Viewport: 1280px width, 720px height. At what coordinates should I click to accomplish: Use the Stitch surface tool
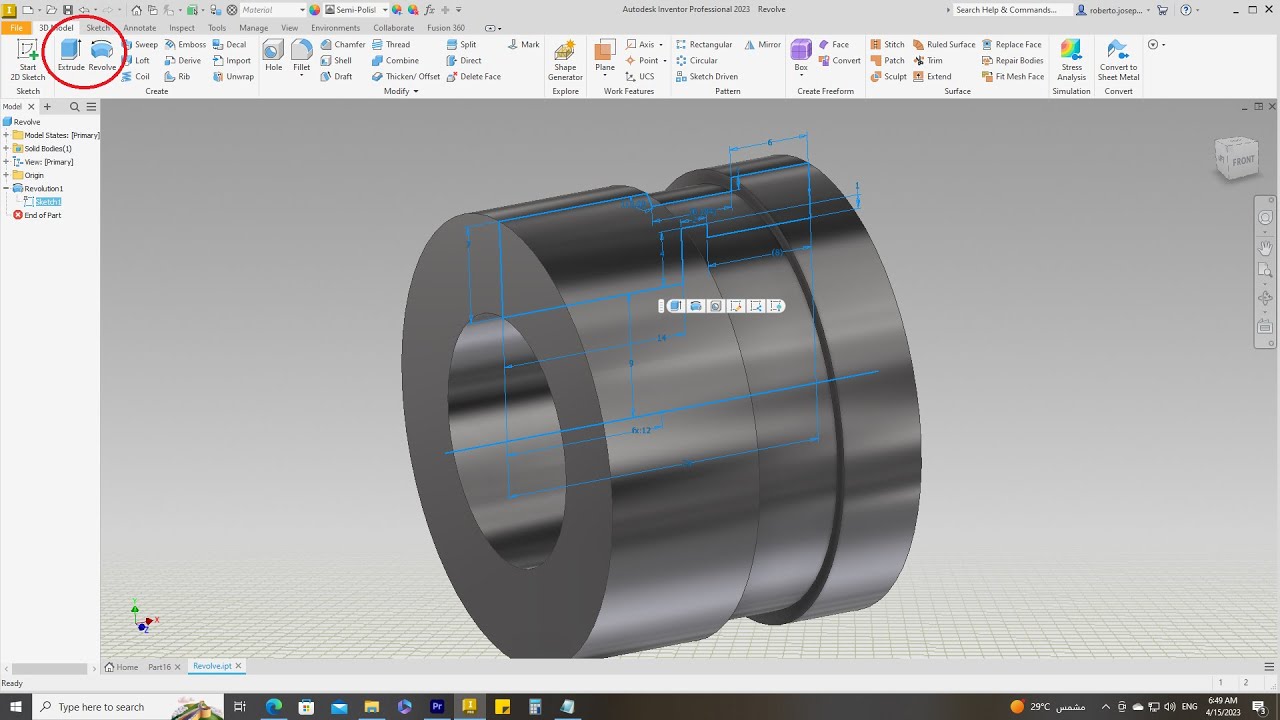(x=887, y=45)
